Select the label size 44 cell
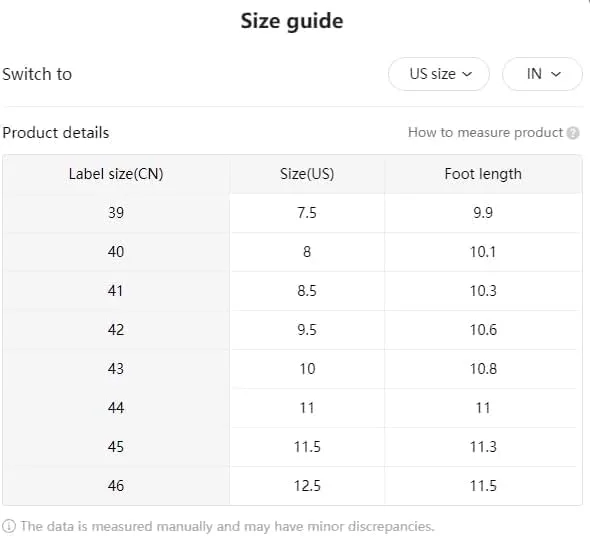 [116, 408]
